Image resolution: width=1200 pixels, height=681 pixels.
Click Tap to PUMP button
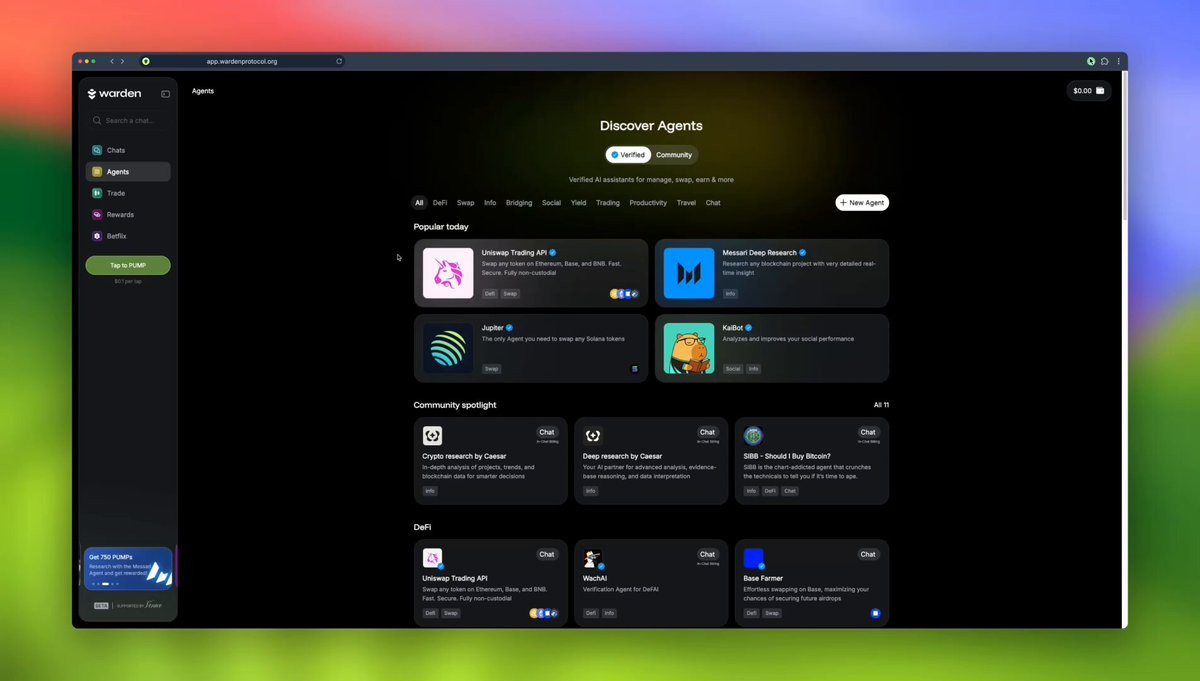(128, 265)
